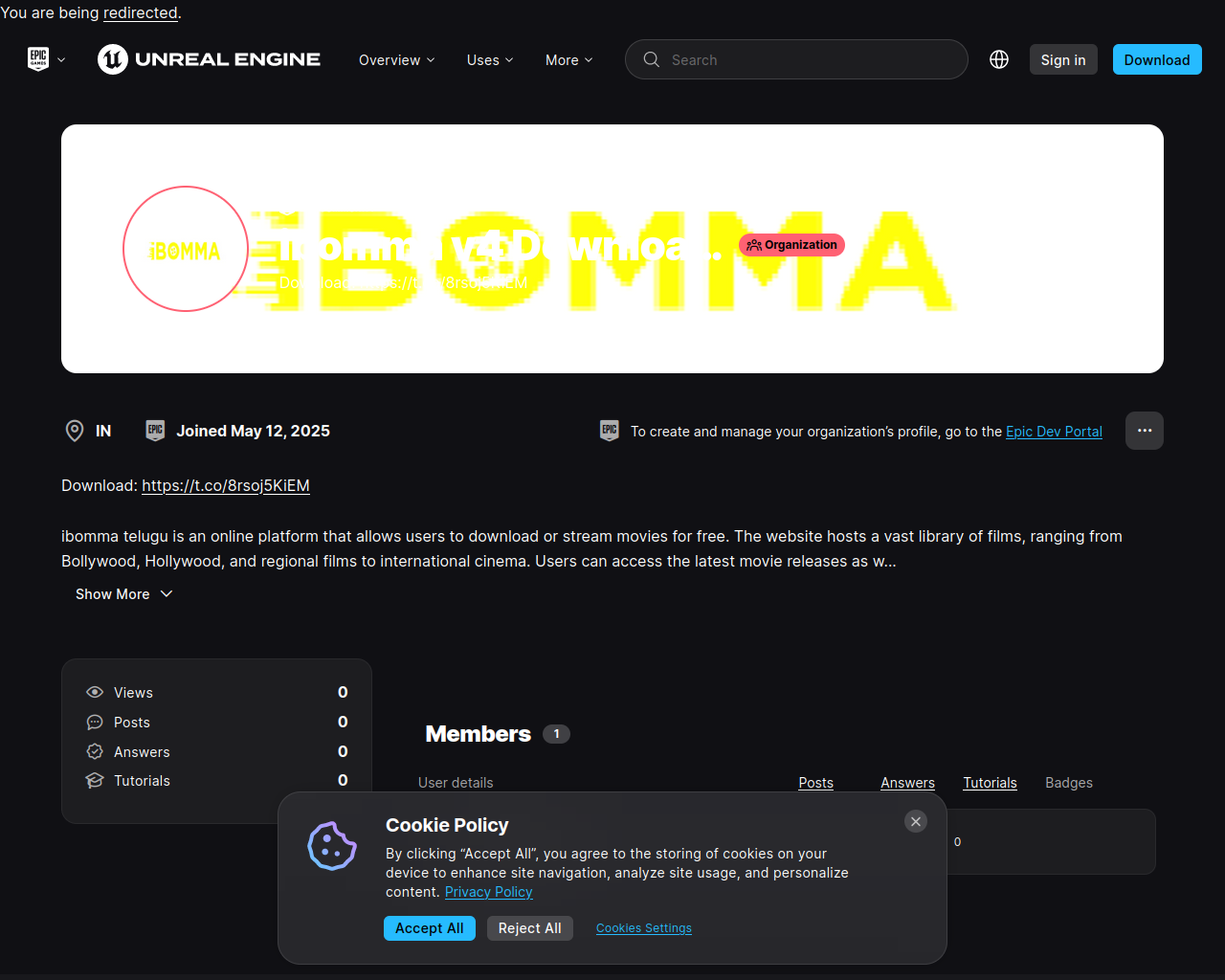Click the Tutorials graduation cap icon
The image size is (1225, 980).
(x=95, y=780)
